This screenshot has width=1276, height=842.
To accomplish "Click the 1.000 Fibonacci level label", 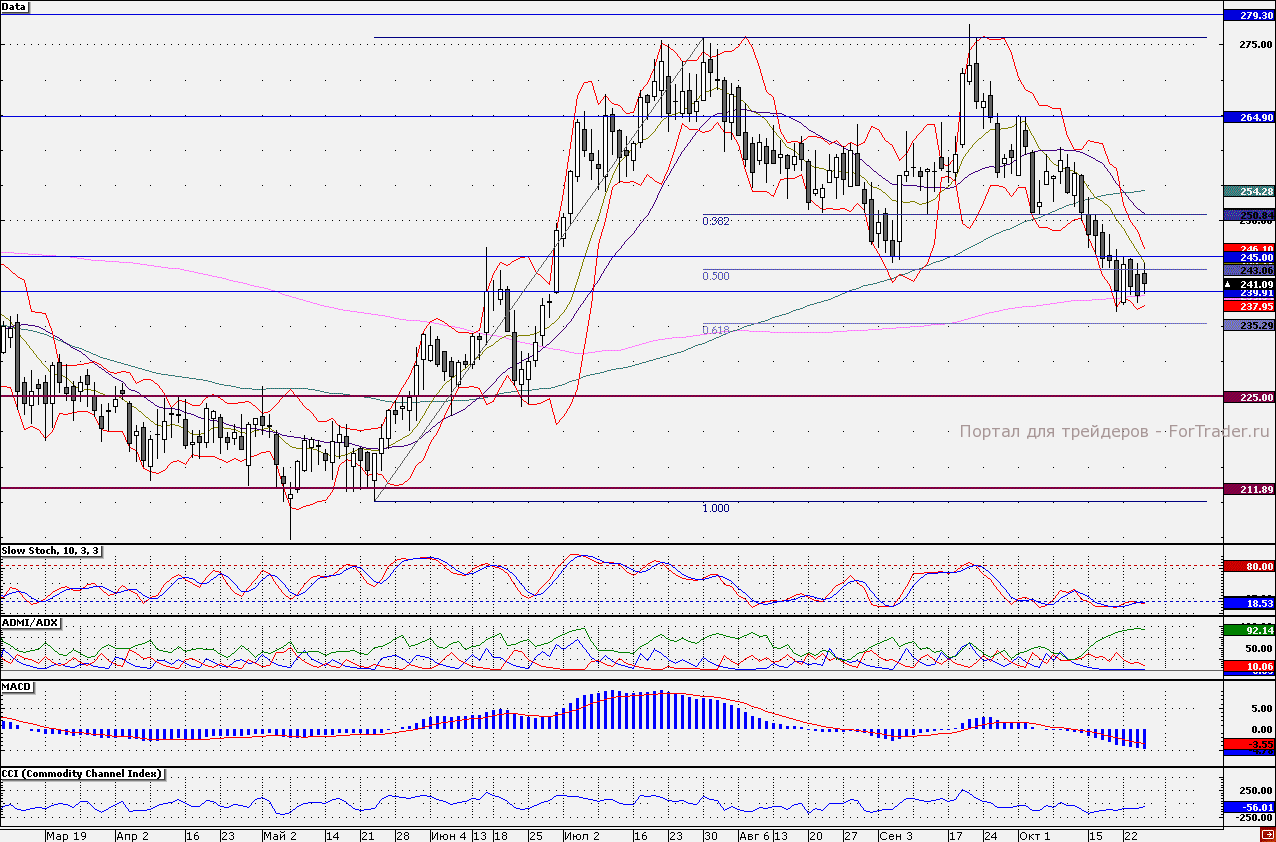I will pos(715,508).
